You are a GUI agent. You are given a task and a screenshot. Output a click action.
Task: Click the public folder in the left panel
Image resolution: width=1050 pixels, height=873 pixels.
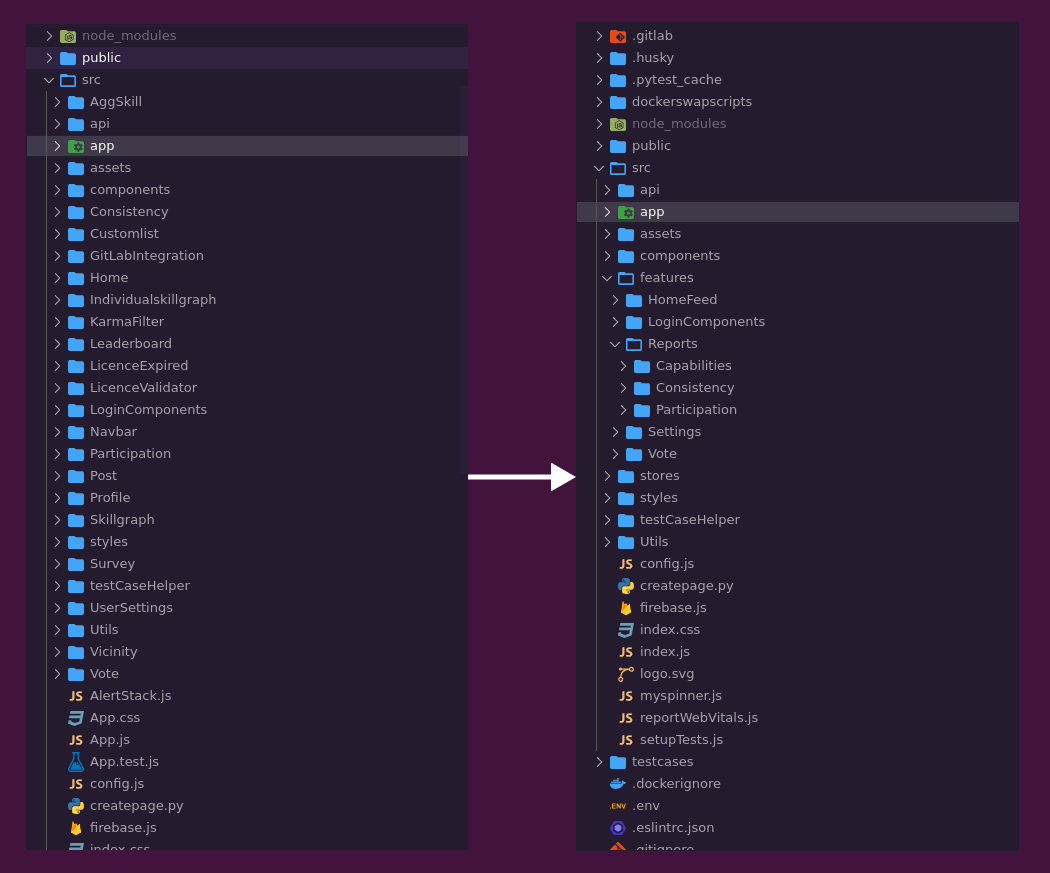(x=102, y=57)
